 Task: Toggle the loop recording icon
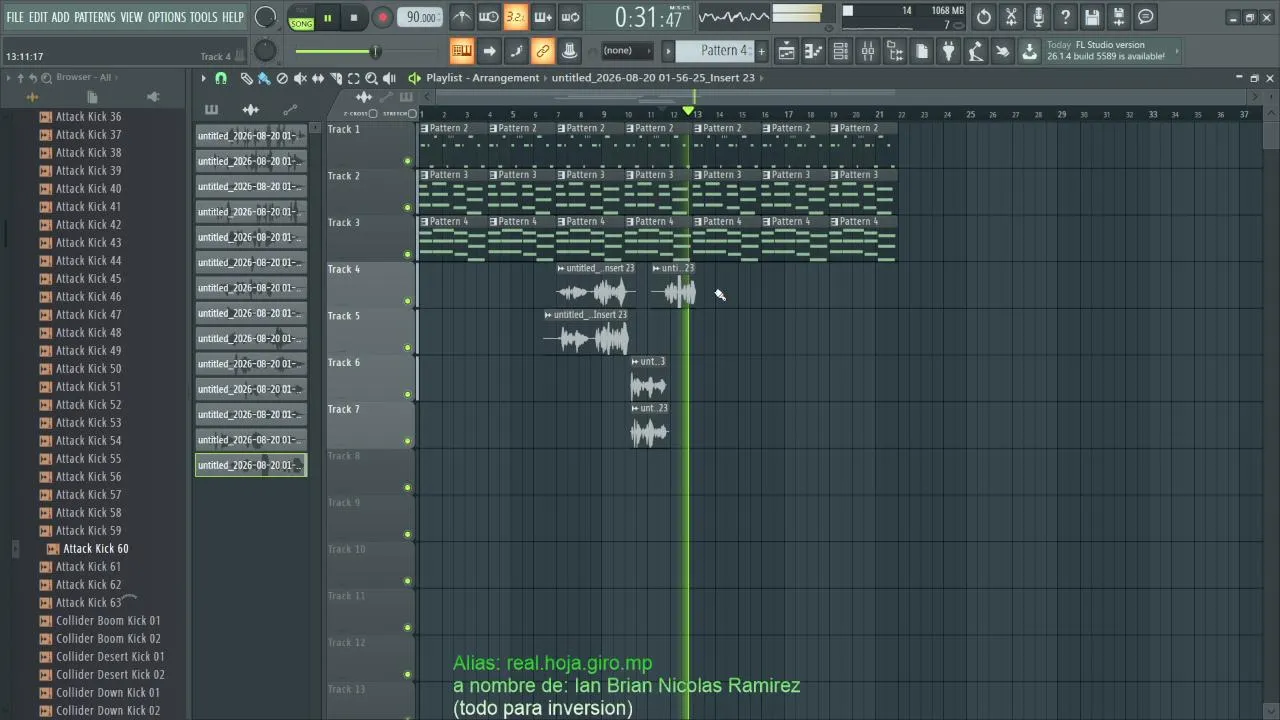[x=570, y=17]
